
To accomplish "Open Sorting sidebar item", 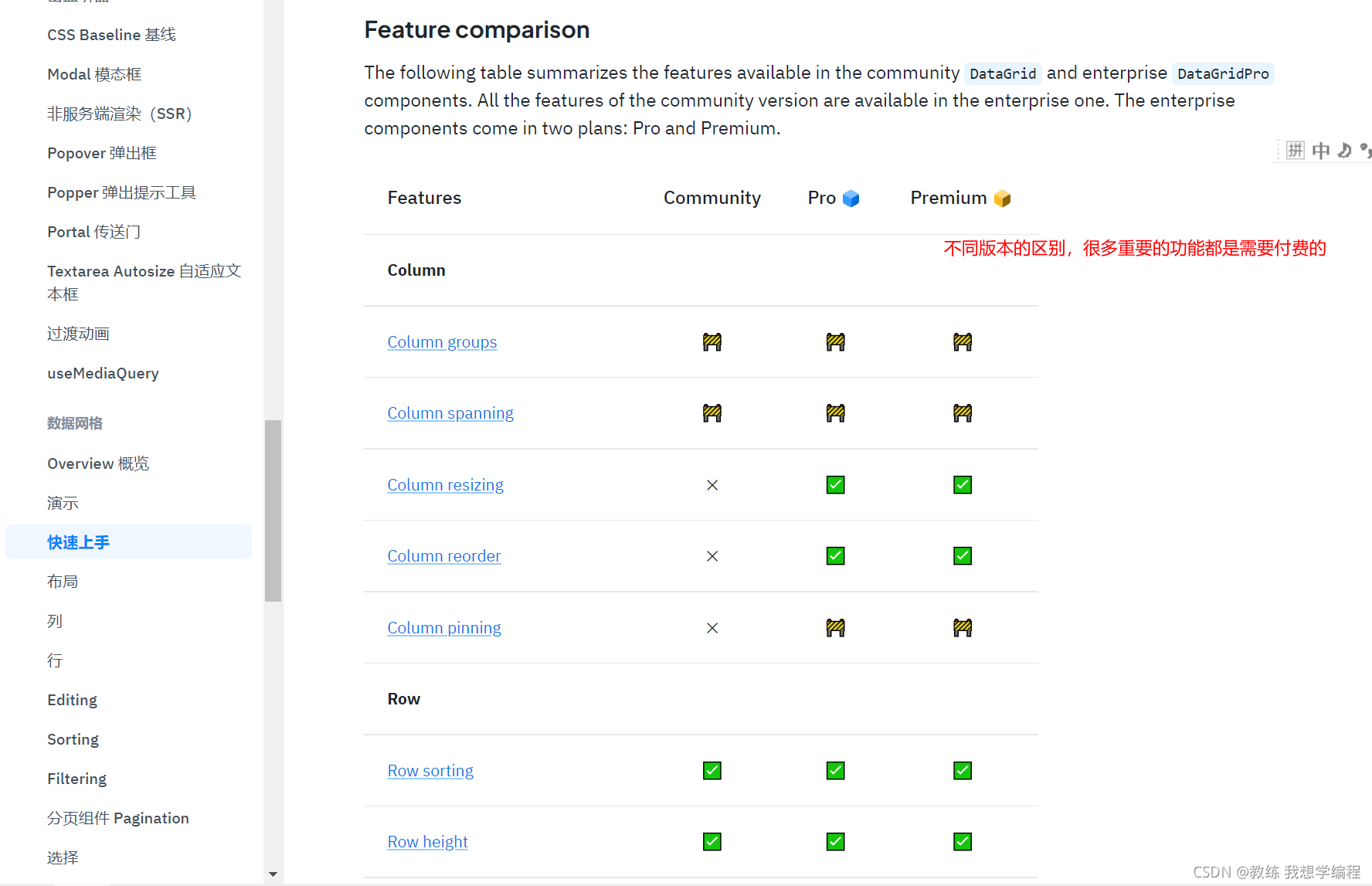I will [73, 739].
